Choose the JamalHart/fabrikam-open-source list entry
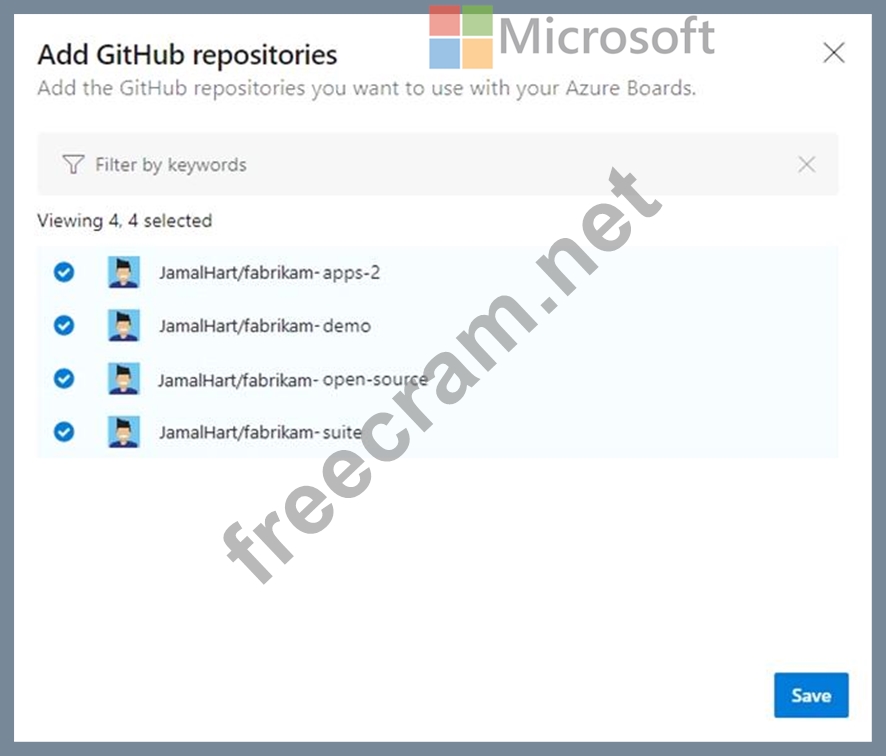Viewport: 886px width, 756px height. click(x=292, y=380)
